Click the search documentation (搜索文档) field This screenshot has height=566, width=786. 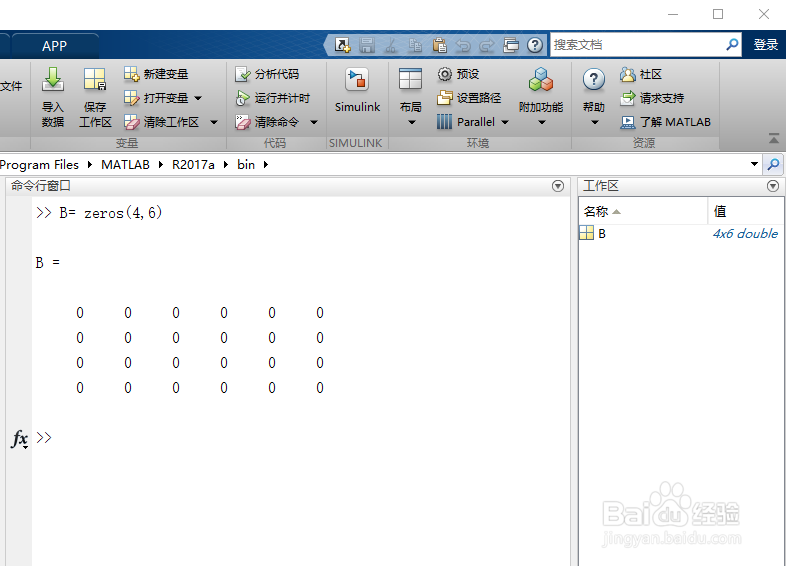(x=637, y=45)
